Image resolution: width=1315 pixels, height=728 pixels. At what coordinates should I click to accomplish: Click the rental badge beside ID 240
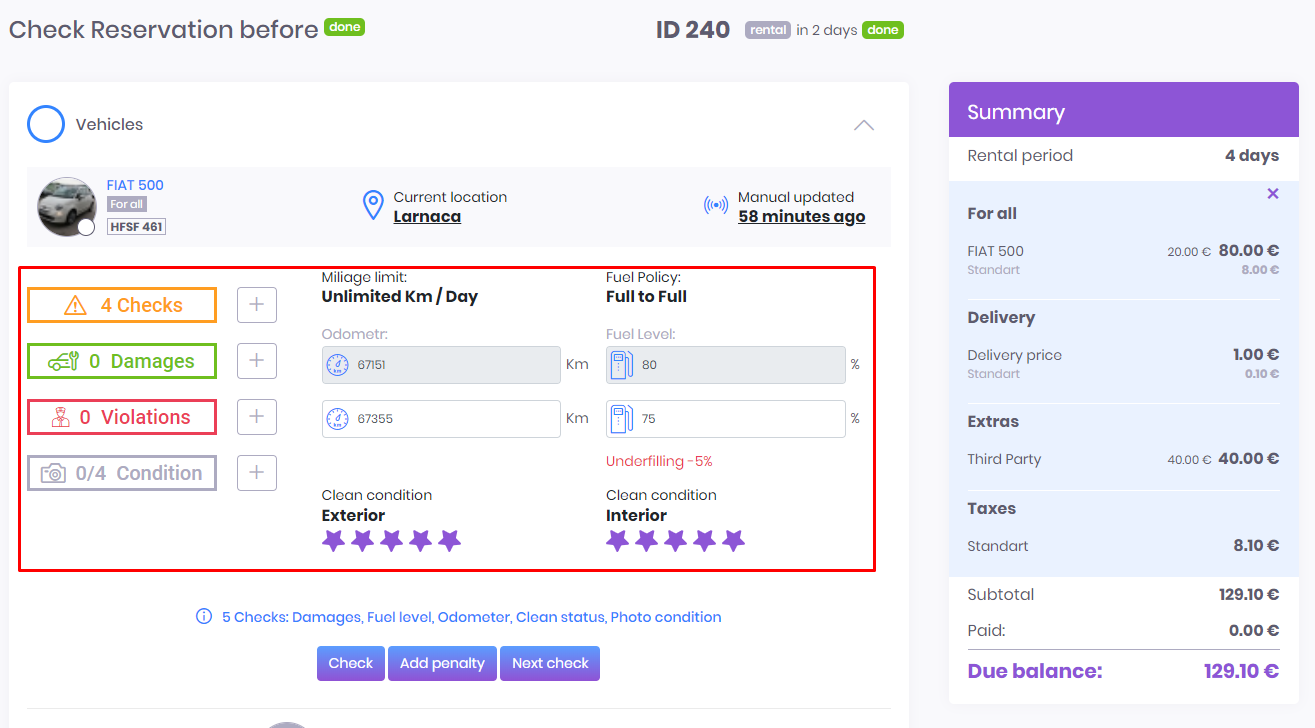click(x=768, y=30)
